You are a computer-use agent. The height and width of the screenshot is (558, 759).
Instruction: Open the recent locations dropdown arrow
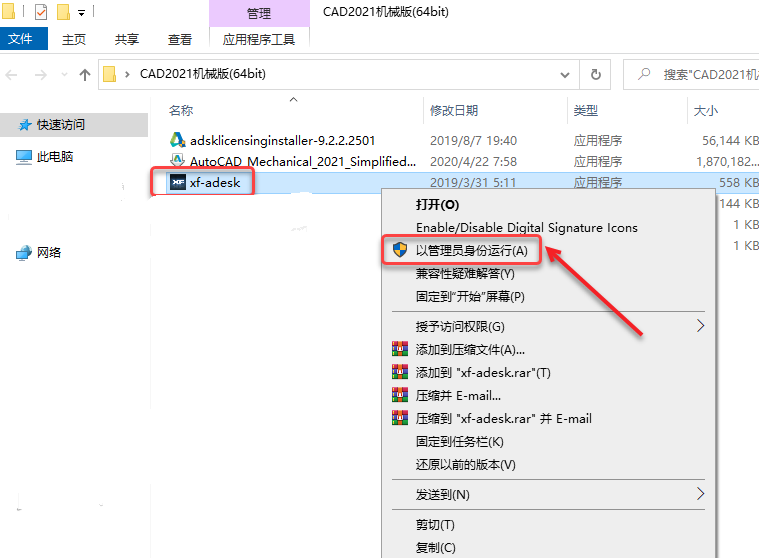(64, 75)
